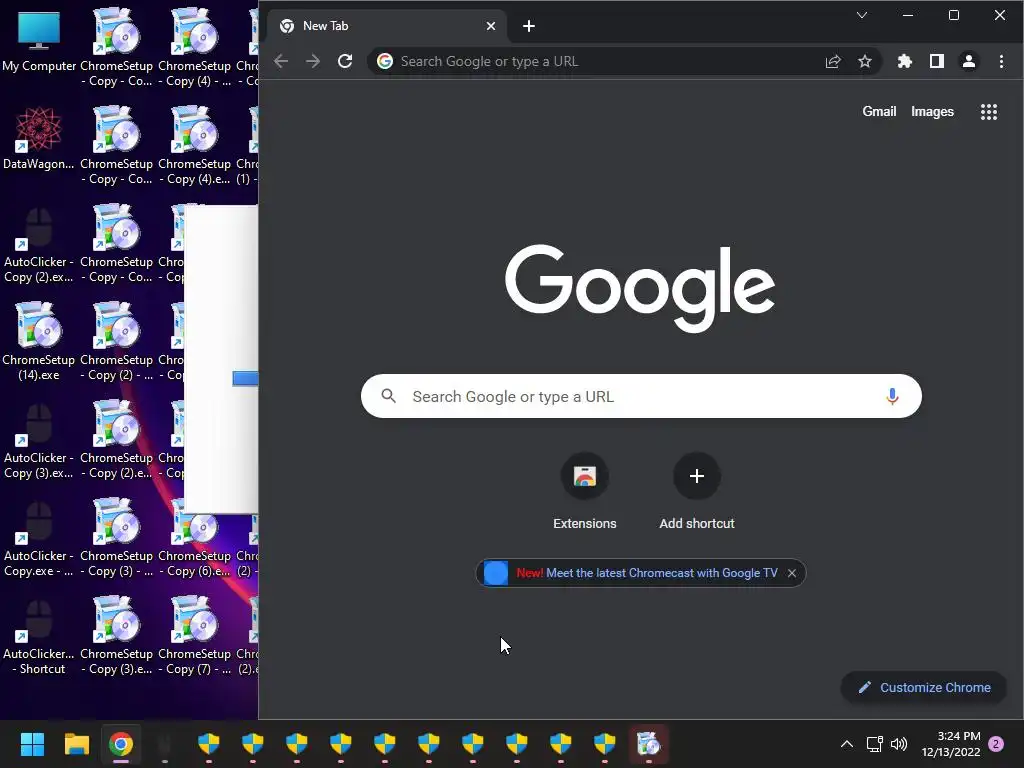Open the three-dot Chrome menu

point(1001,61)
